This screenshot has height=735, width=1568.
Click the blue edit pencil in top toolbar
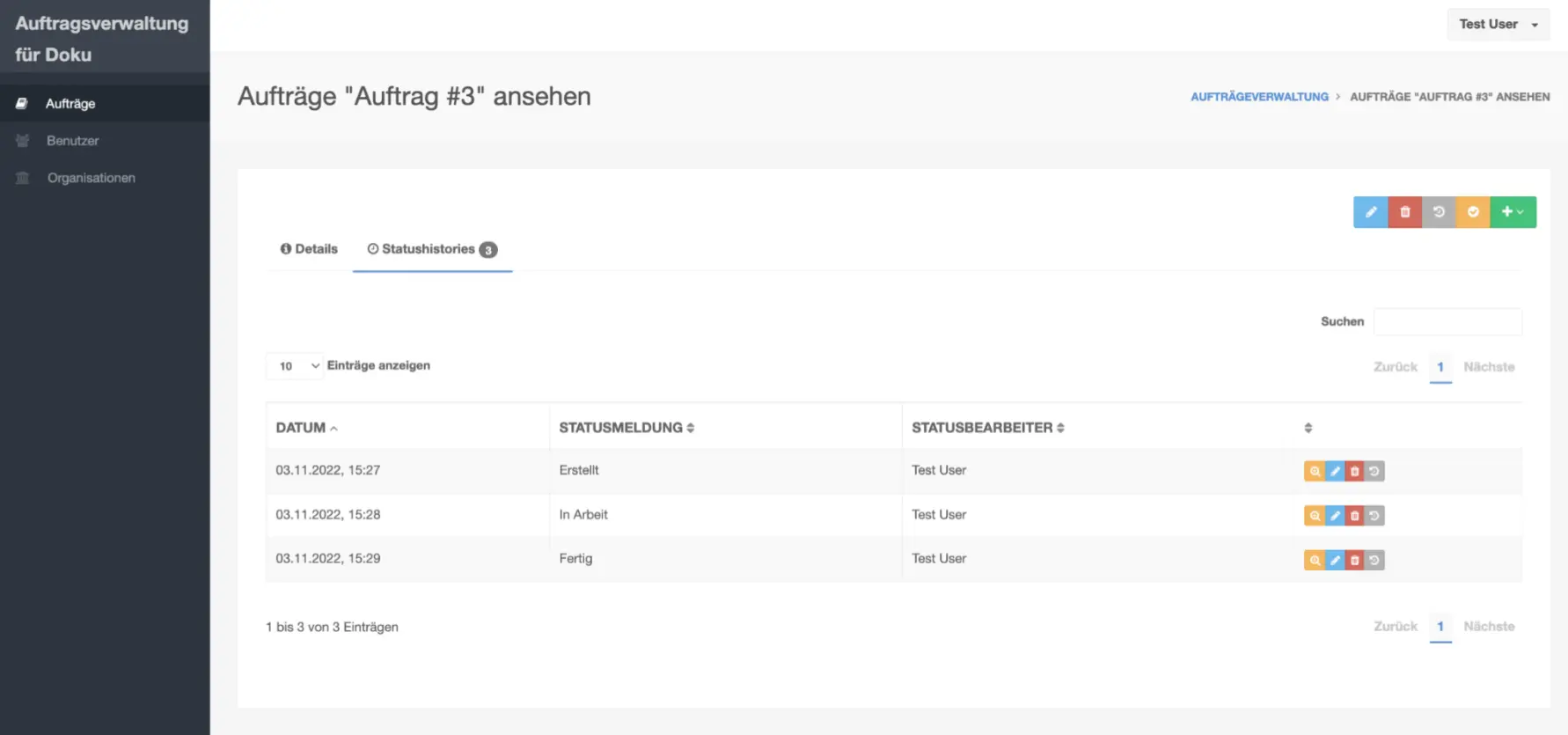[x=1370, y=212]
